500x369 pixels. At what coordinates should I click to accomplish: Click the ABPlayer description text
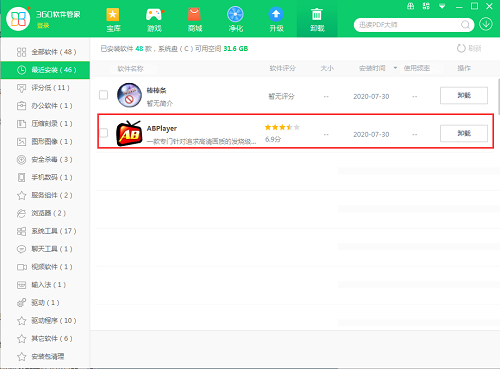click(x=202, y=142)
